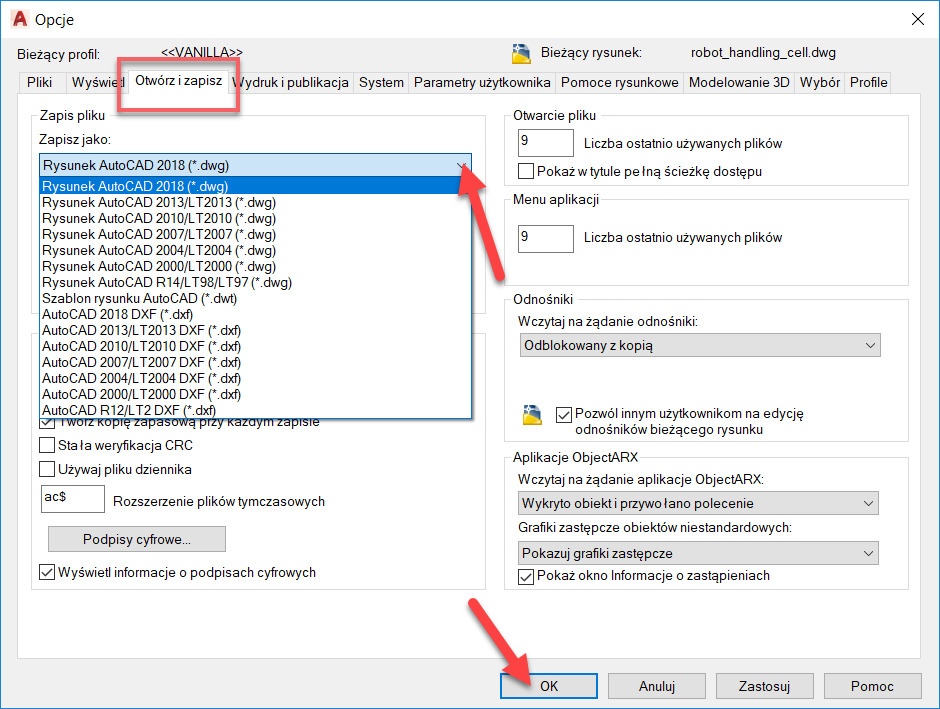Close the Opcje dialog window
The width and height of the screenshot is (940, 709).
pos(916,19)
